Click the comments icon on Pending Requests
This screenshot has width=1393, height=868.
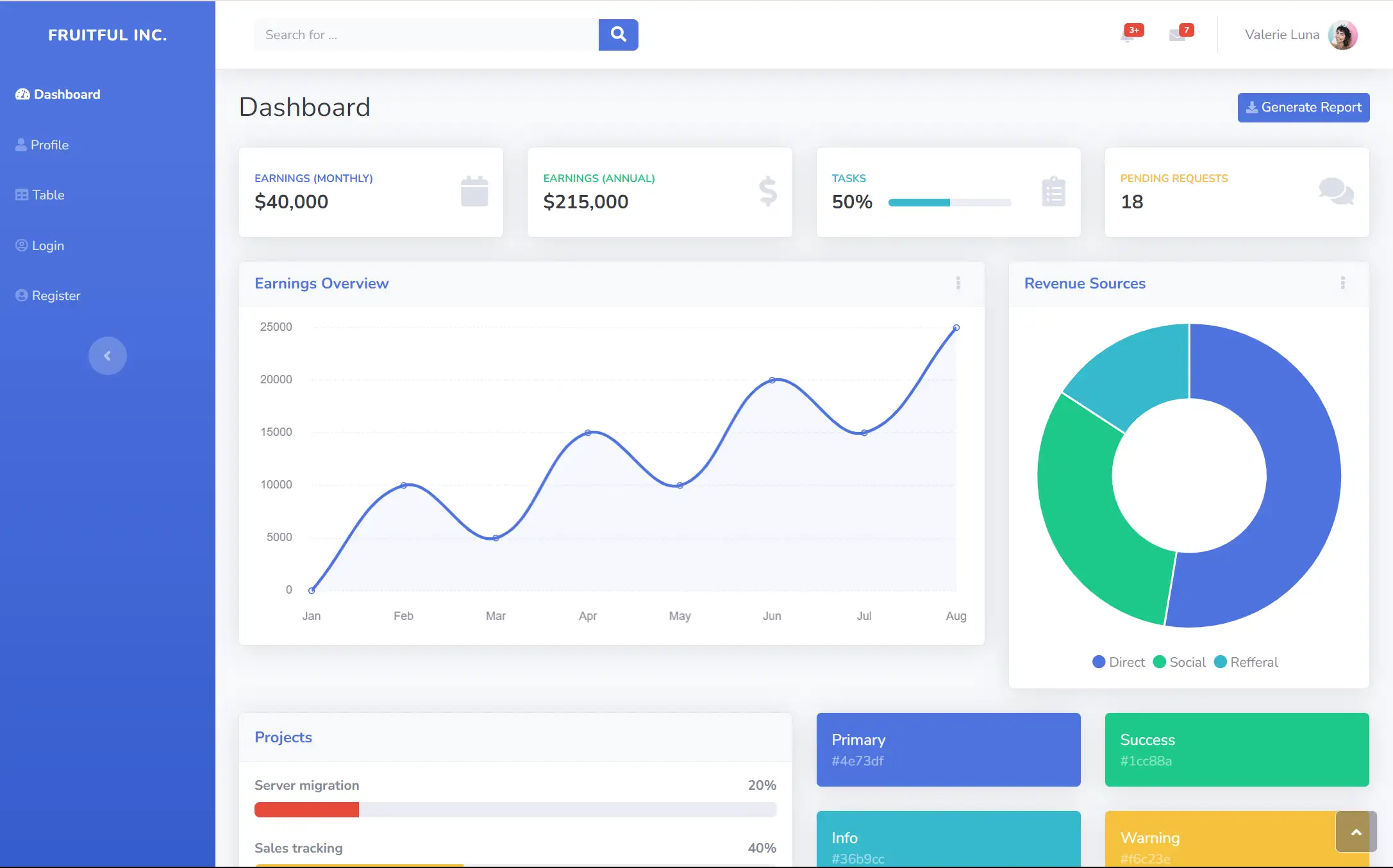pos(1336,192)
